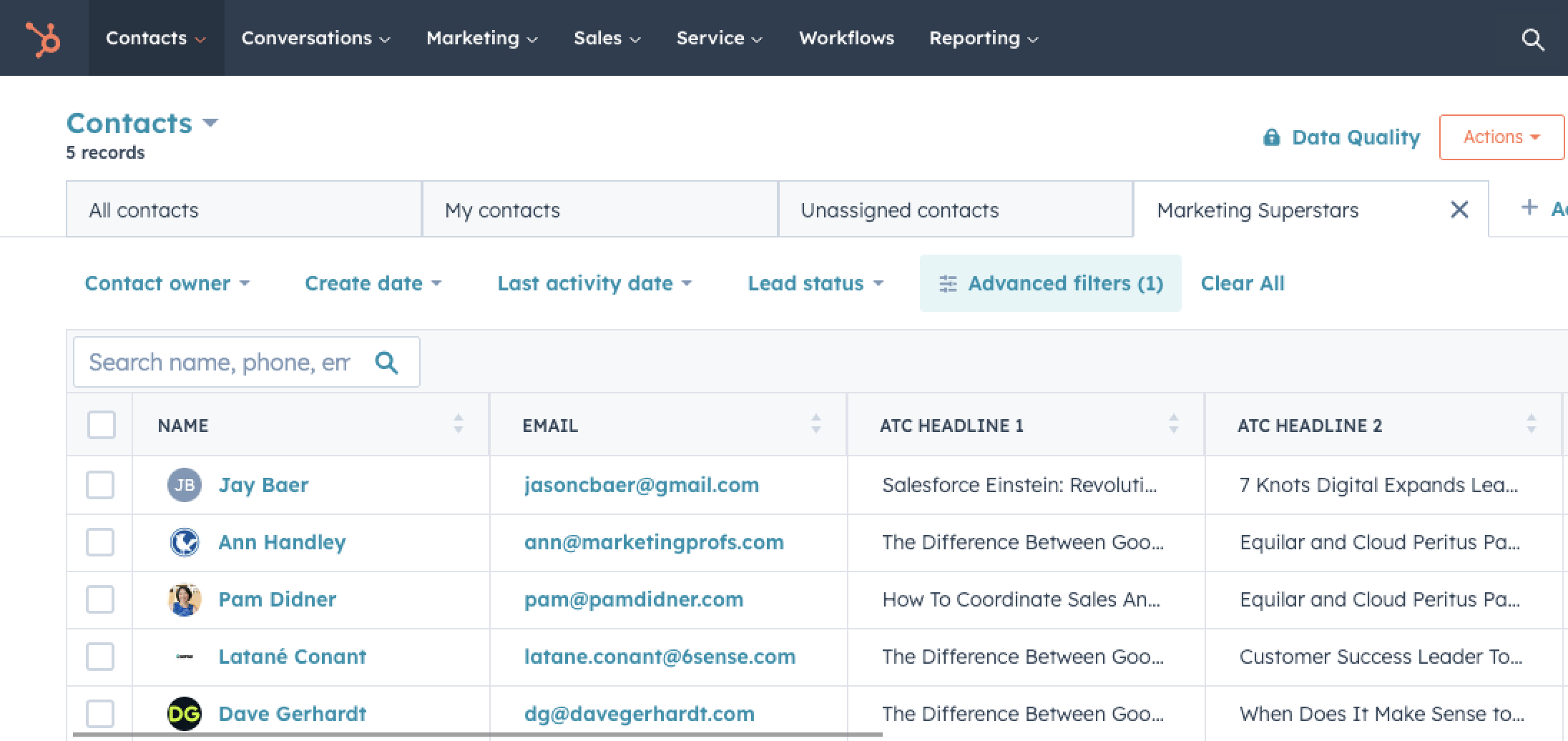Click 'When Does It Make Sense to...' cell

tap(1381, 714)
